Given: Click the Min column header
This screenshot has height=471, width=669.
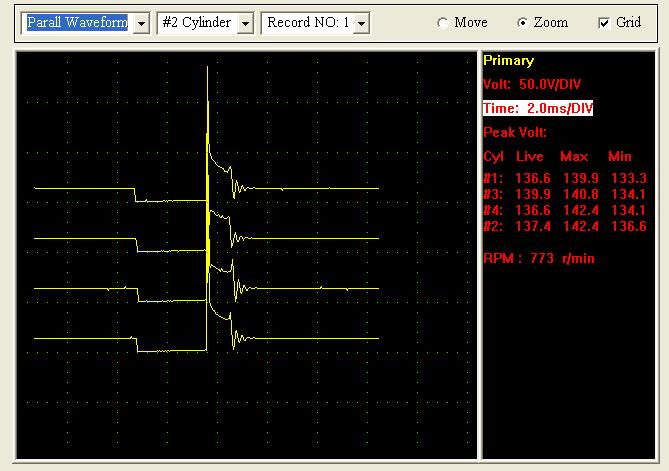Looking at the screenshot, I should [620, 156].
